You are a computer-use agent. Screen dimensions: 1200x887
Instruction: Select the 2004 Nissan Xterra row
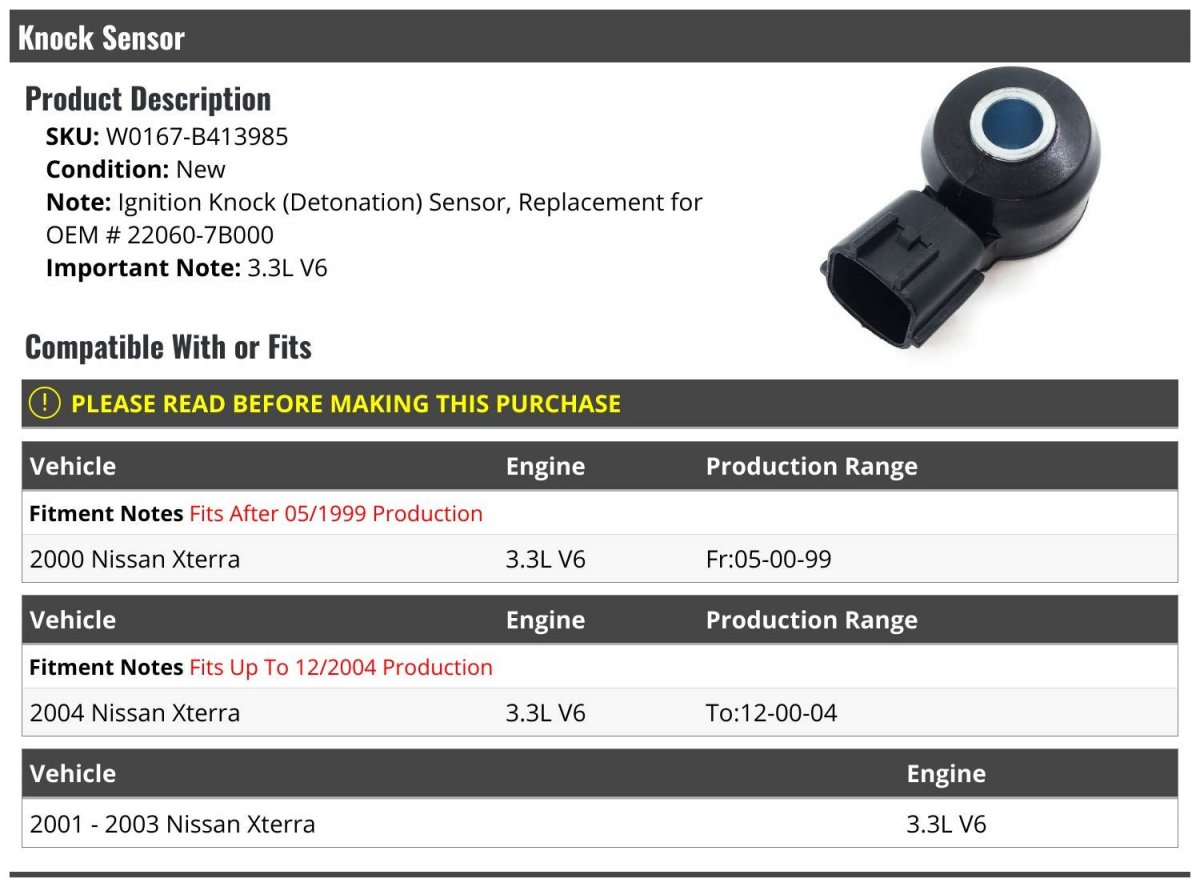600,713
